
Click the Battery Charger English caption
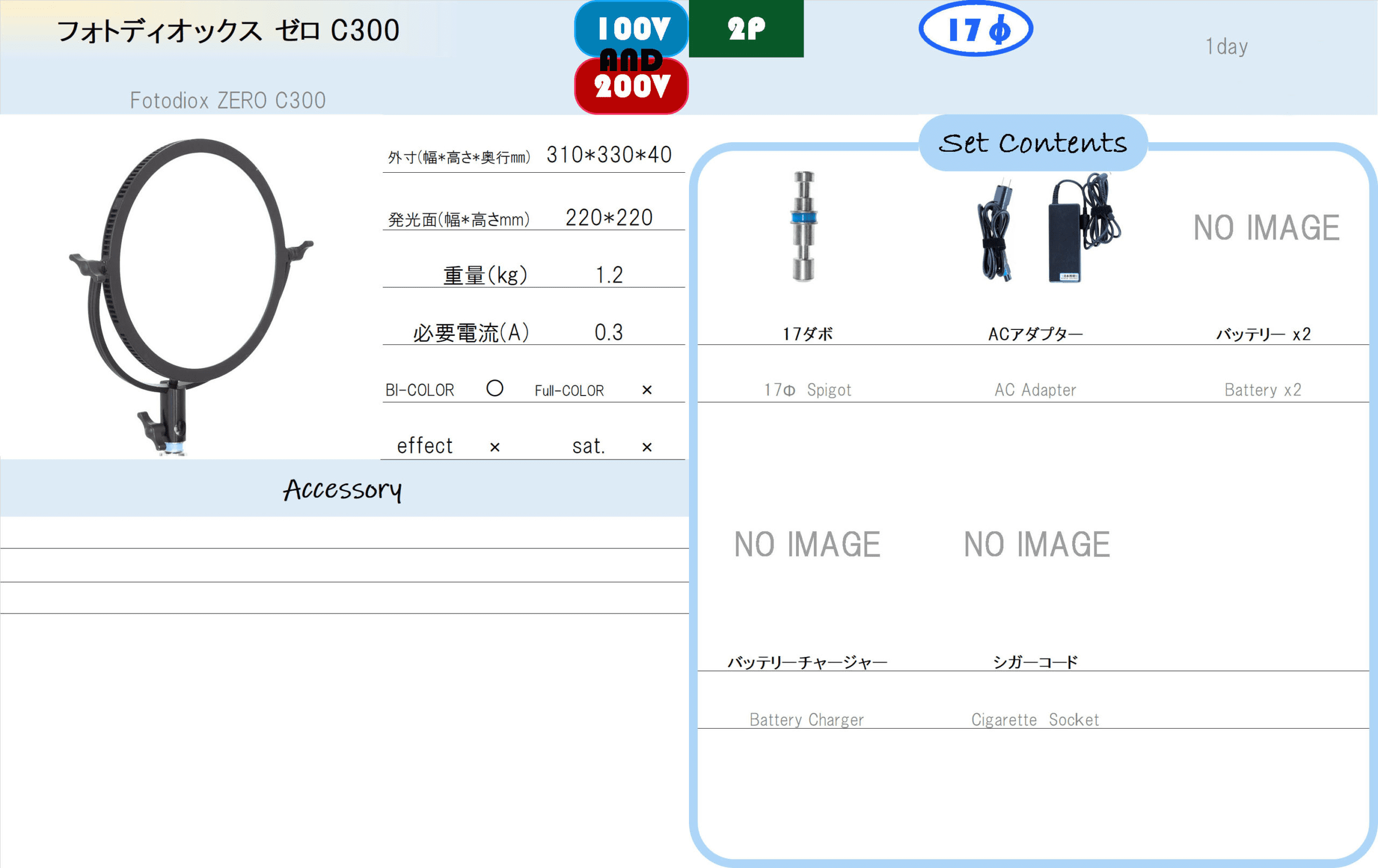click(807, 720)
